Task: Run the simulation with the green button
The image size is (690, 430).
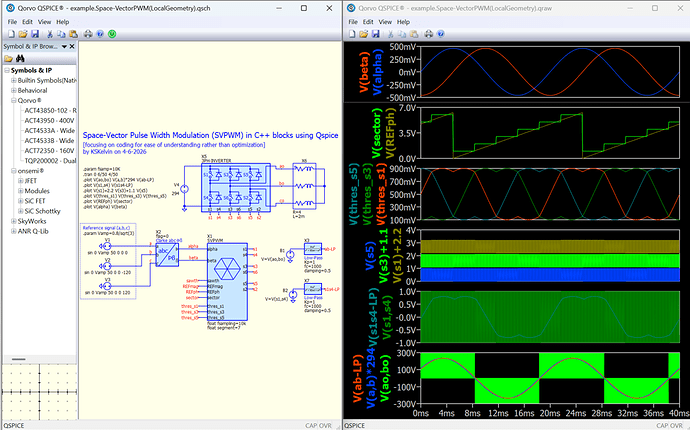Action: pyautogui.click(x=112, y=34)
